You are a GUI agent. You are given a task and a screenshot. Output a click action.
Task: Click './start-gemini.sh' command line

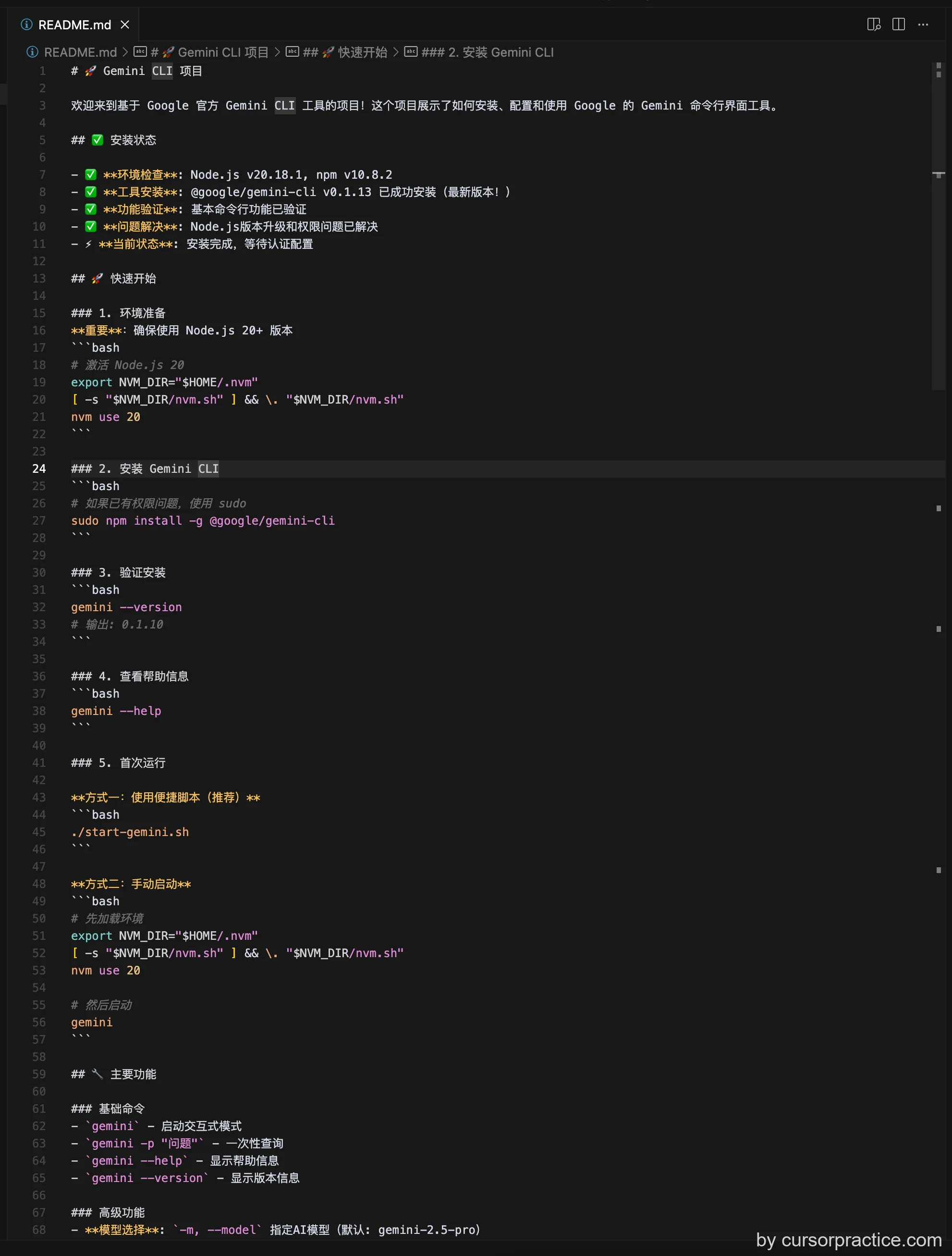click(x=130, y=832)
